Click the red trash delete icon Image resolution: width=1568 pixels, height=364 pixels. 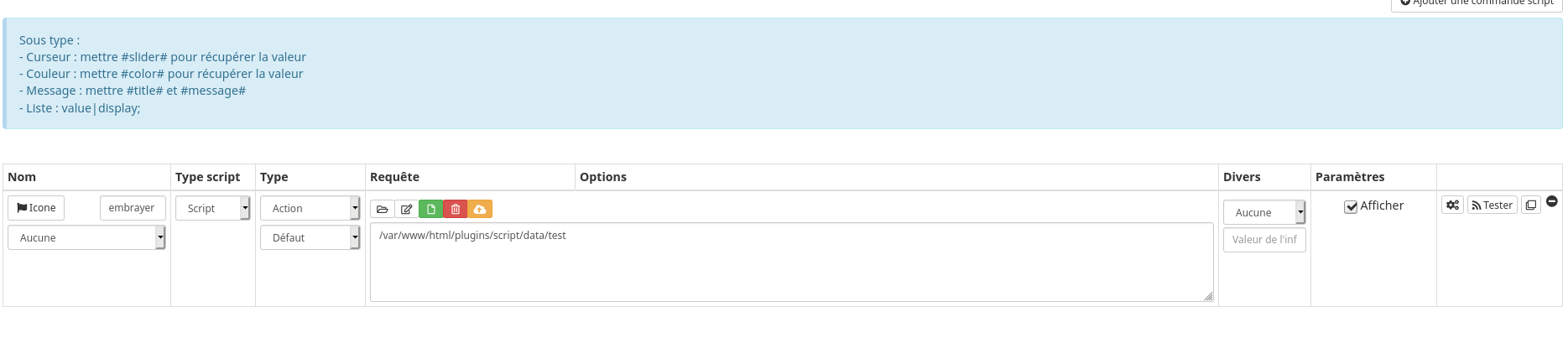coord(455,209)
